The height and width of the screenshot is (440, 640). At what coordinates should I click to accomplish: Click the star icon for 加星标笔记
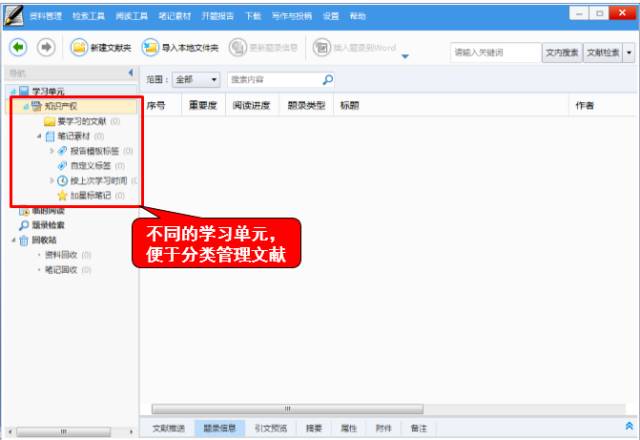point(62,196)
